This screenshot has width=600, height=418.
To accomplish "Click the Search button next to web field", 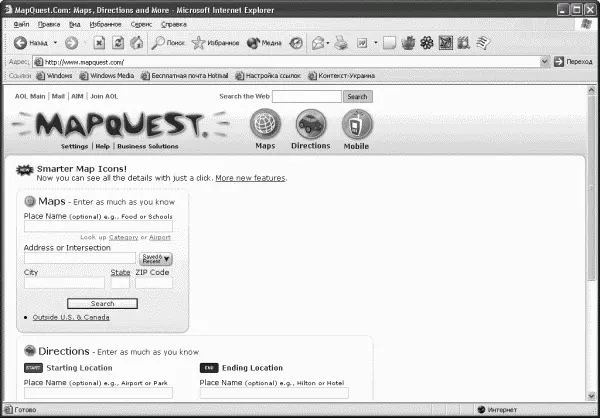I will pyautogui.click(x=357, y=96).
